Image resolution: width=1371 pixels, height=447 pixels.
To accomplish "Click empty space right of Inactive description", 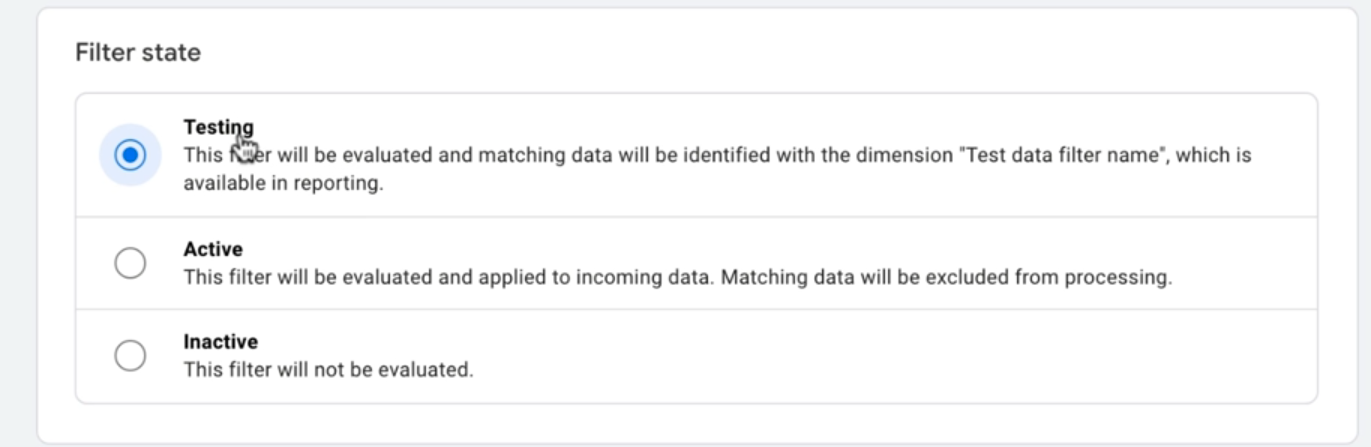I will (x=890, y=369).
